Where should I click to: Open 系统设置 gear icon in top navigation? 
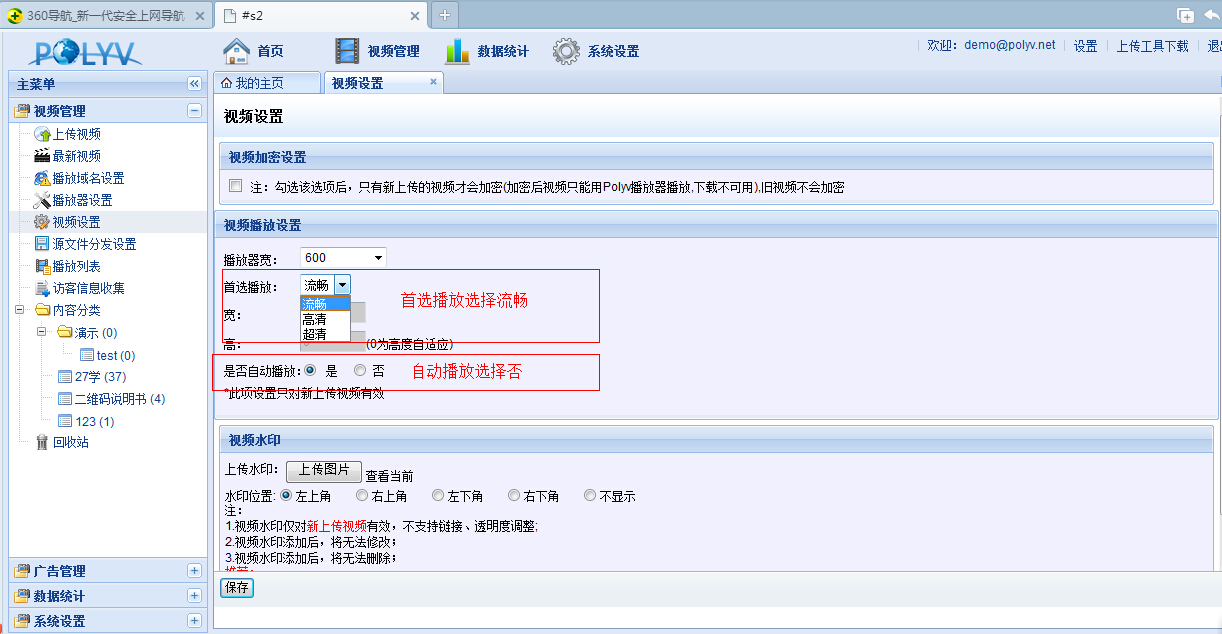(567, 51)
